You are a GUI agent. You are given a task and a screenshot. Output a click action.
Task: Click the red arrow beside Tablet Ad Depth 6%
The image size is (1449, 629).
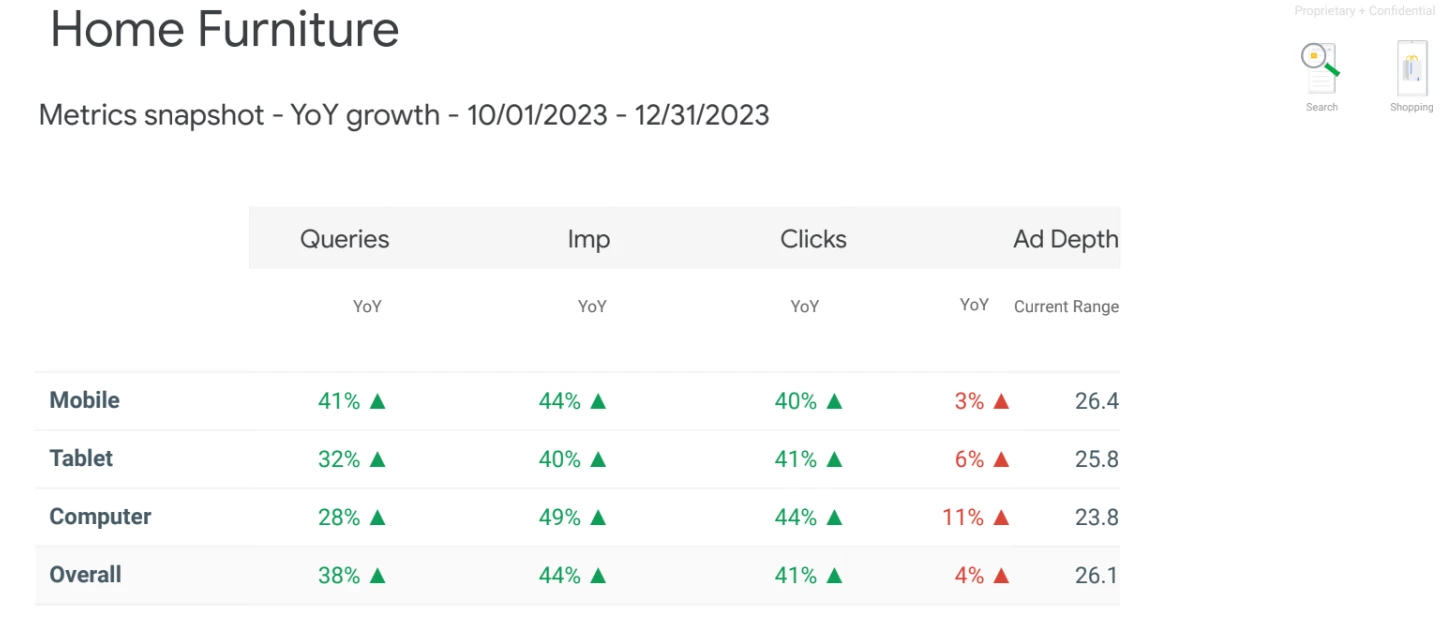click(x=1001, y=459)
